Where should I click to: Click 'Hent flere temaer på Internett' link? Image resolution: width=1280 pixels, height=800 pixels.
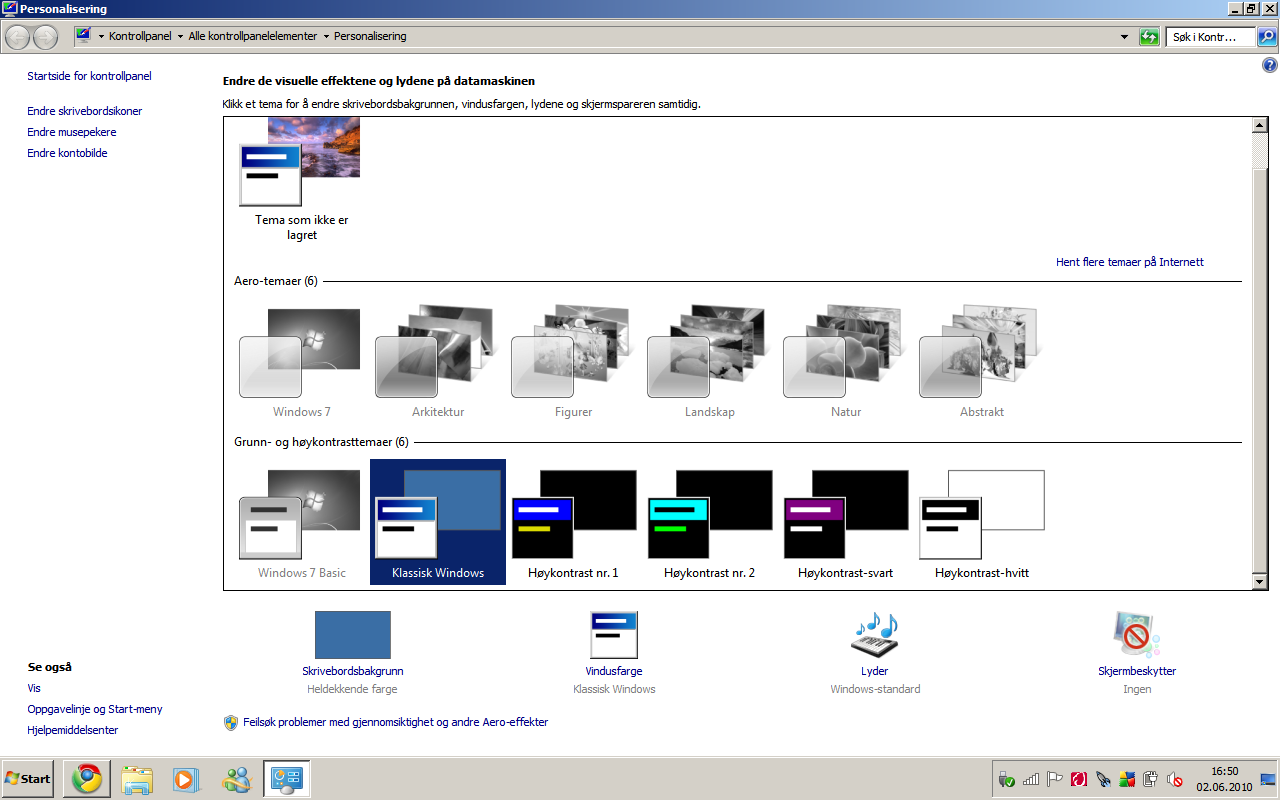1130,262
